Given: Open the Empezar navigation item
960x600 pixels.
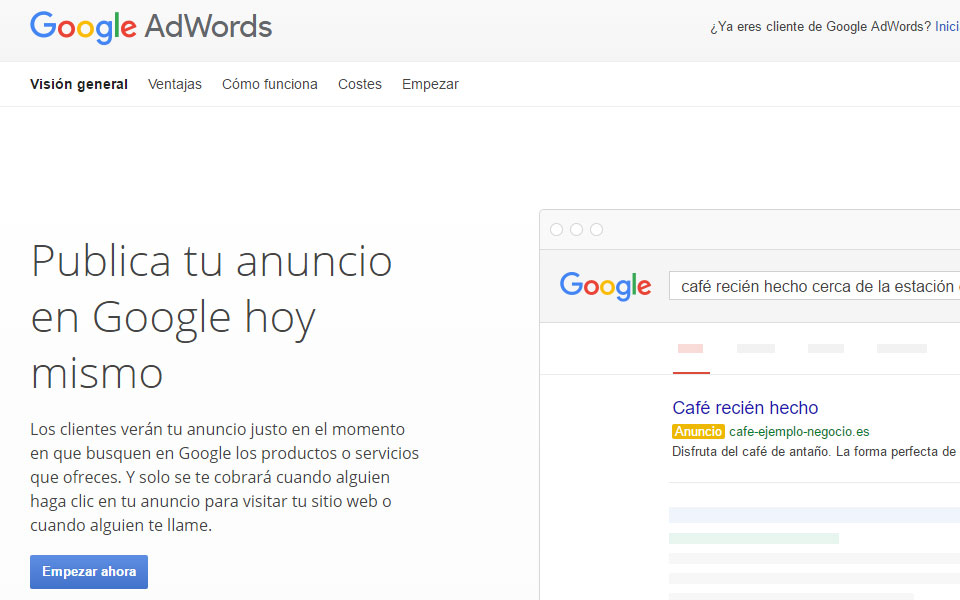Looking at the screenshot, I should (430, 84).
